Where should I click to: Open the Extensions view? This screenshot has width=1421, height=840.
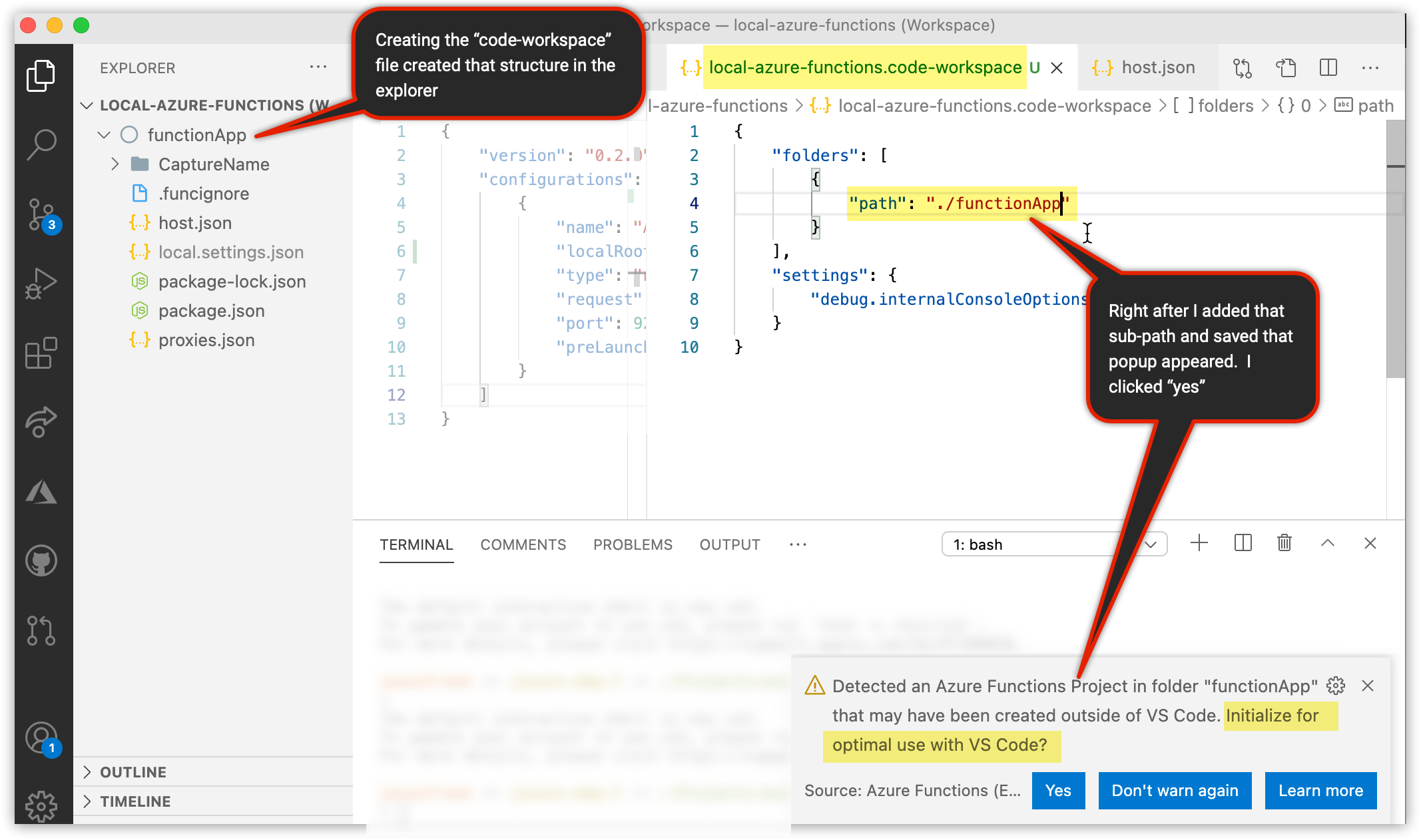point(41,353)
